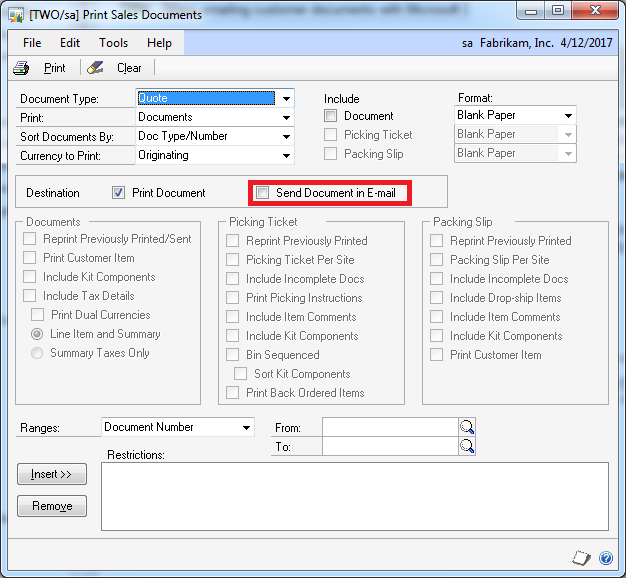
Task: Open lookup next to the From field
Action: [467, 427]
